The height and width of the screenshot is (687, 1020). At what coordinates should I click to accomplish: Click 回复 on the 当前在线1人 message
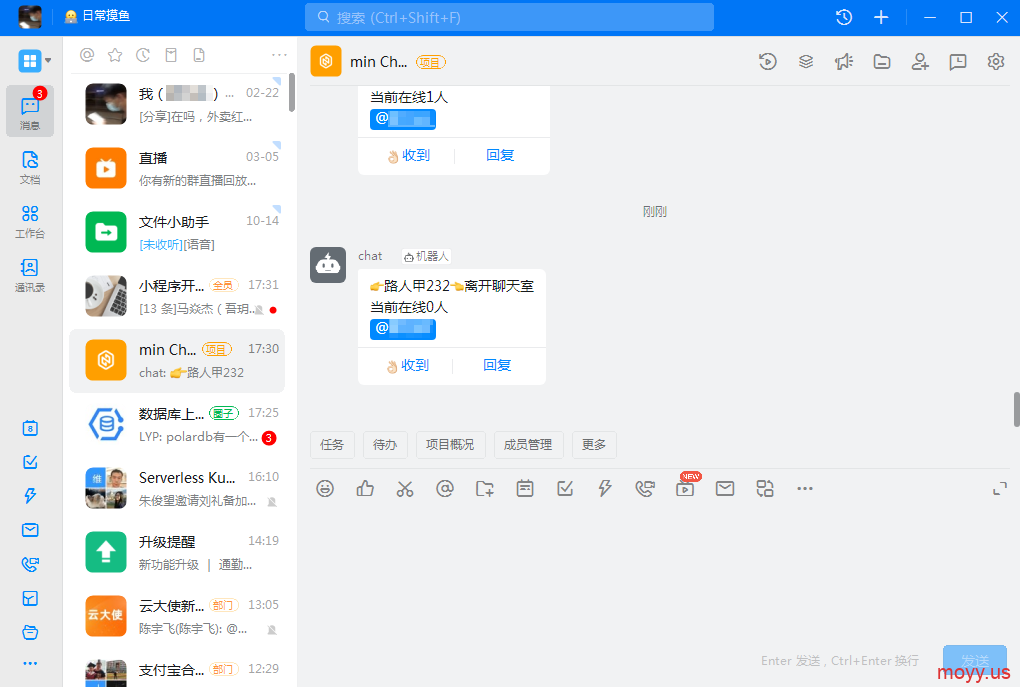coord(500,155)
